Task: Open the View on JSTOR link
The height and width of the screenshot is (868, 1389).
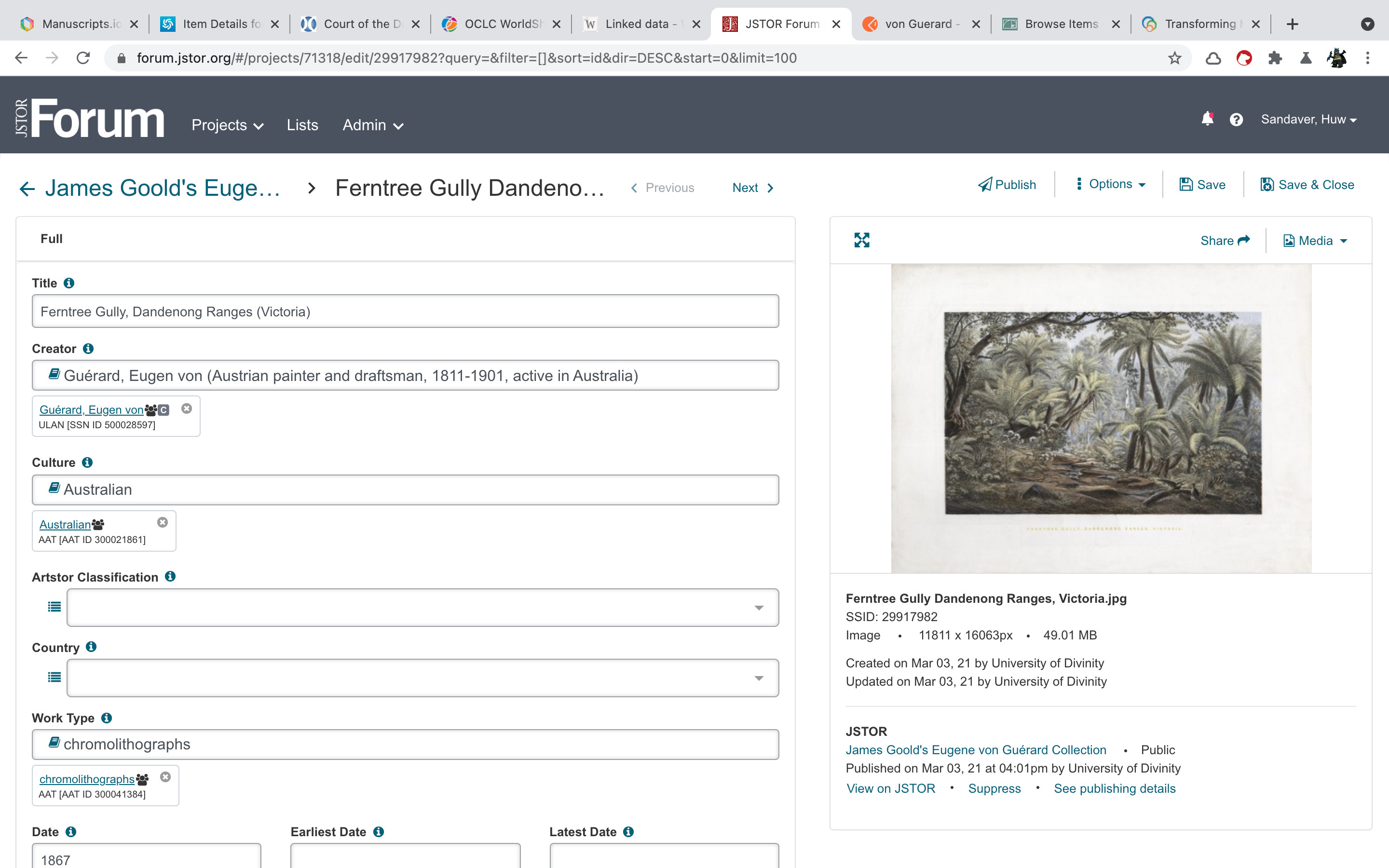Action: tap(891, 788)
